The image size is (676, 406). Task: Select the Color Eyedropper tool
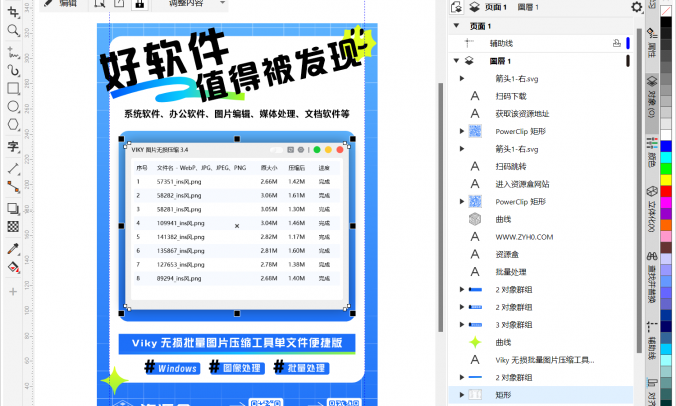click(x=13, y=249)
